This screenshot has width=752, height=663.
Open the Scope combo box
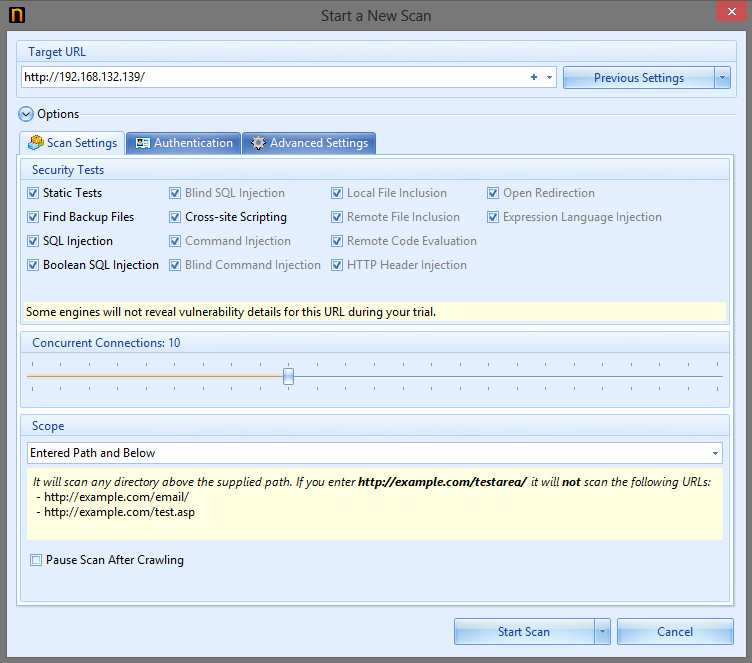(375, 453)
